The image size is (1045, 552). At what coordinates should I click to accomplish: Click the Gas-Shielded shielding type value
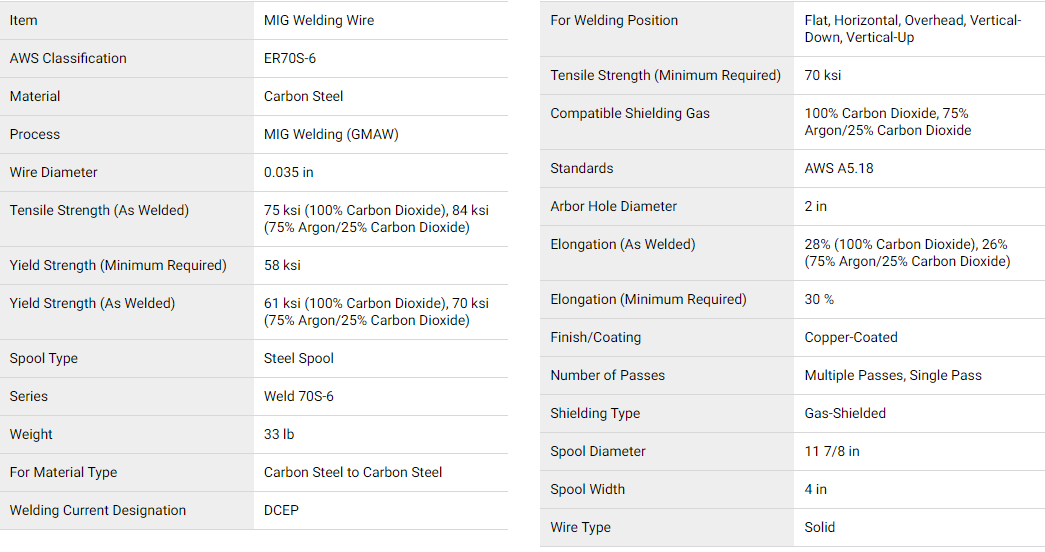(x=845, y=414)
